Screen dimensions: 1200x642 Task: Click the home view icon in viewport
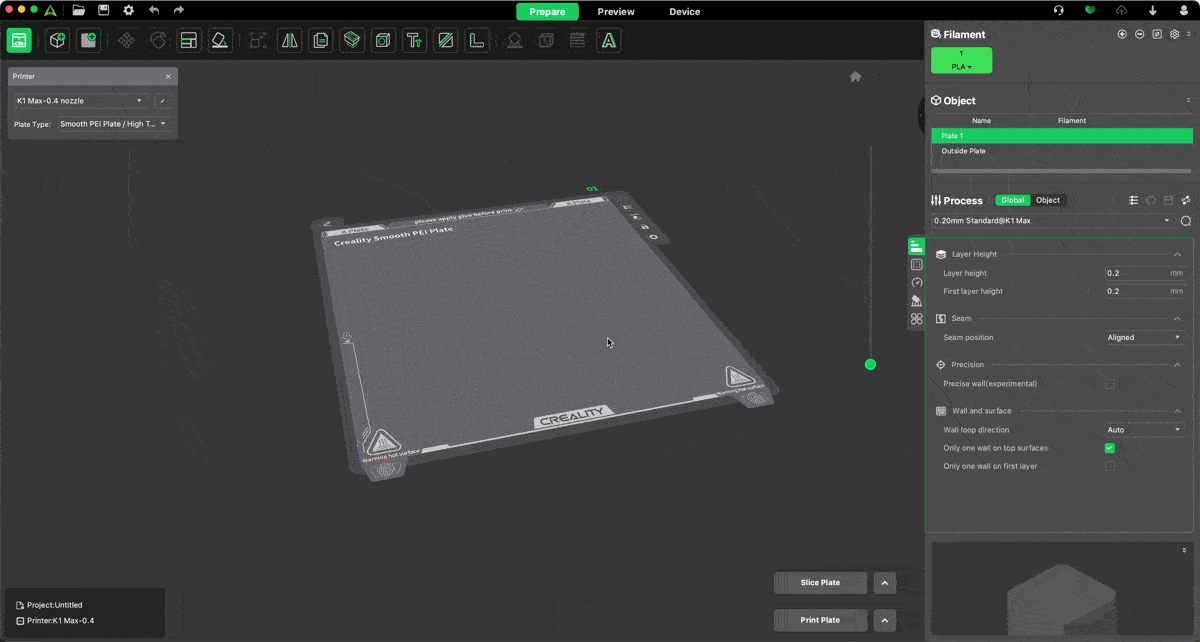pos(855,77)
